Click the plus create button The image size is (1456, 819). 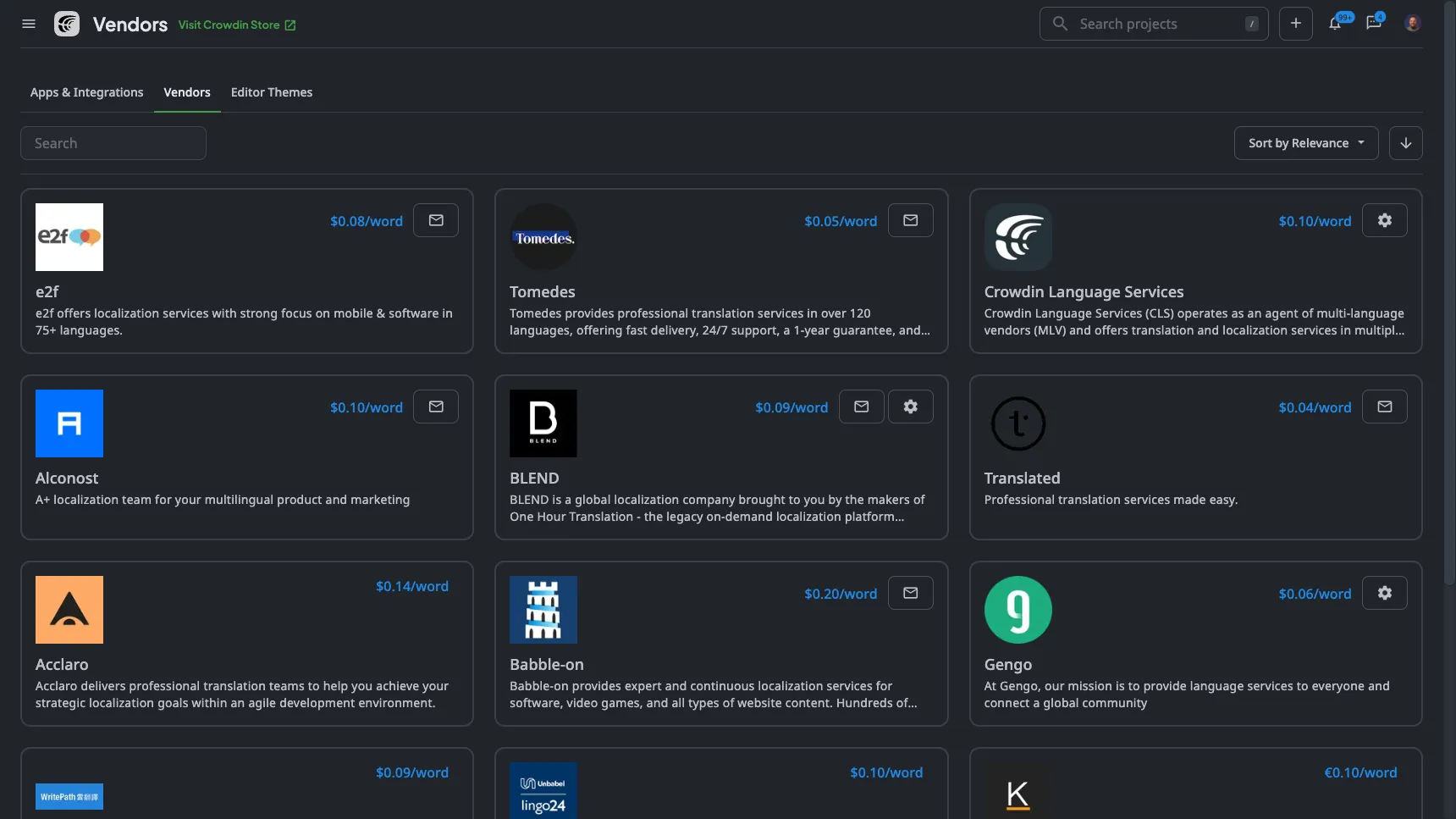coord(1295,24)
